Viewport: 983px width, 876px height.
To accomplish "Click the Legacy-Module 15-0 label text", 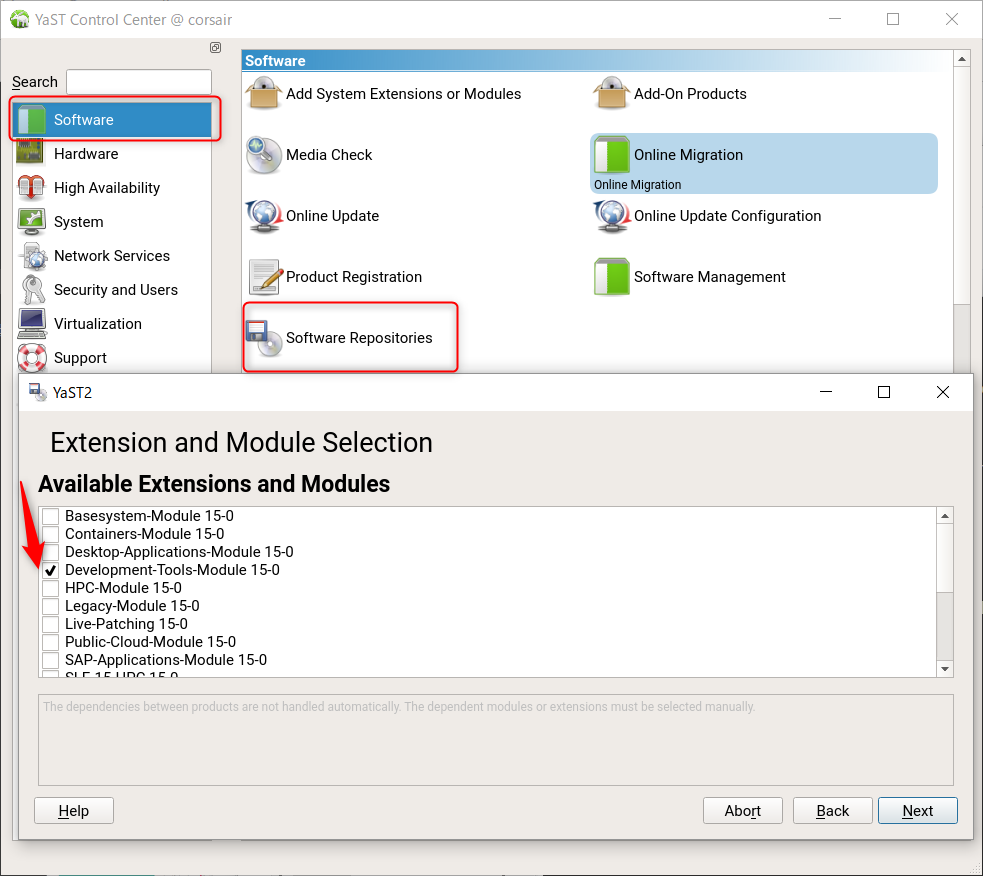I will tap(132, 606).
